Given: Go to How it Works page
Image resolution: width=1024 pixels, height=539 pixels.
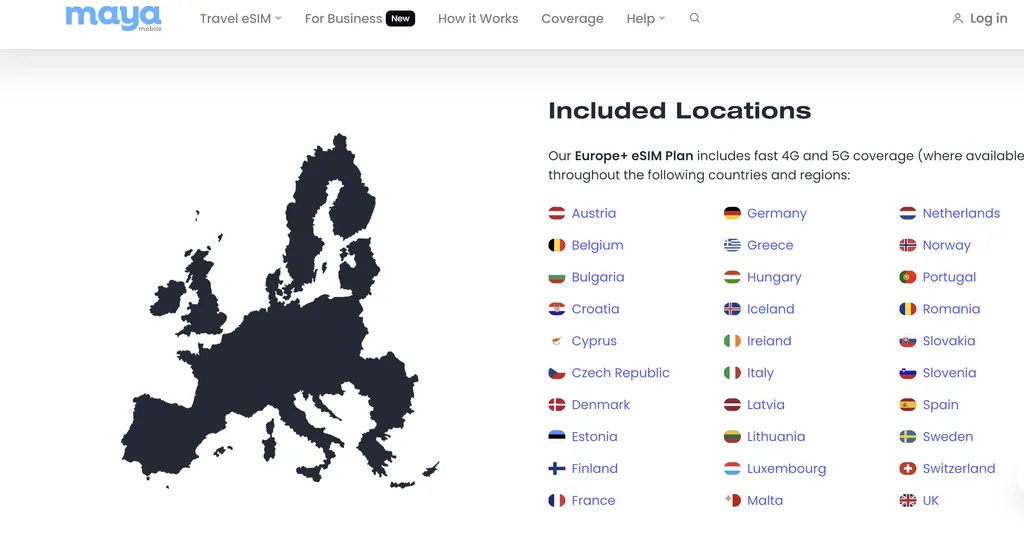Looking at the screenshot, I should [x=478, y=19].
